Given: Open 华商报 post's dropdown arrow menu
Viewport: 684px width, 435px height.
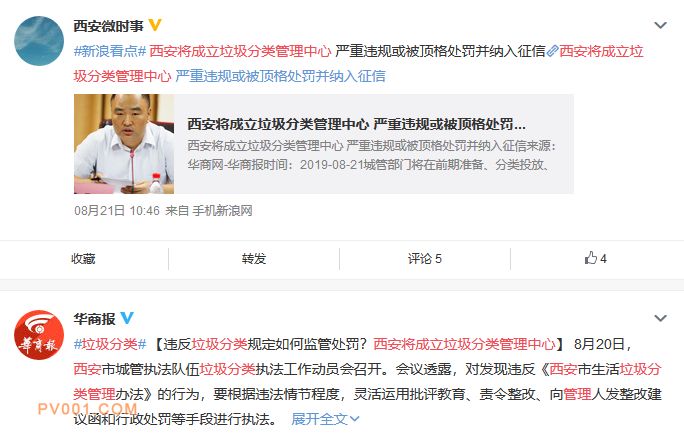Looking at the screenshot, I should [660, 319].
